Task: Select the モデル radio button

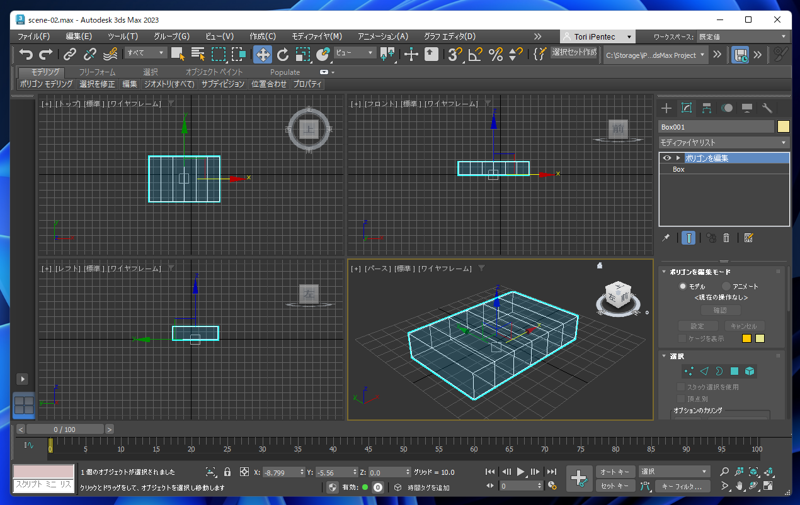Action: click(x=683, y=286)
